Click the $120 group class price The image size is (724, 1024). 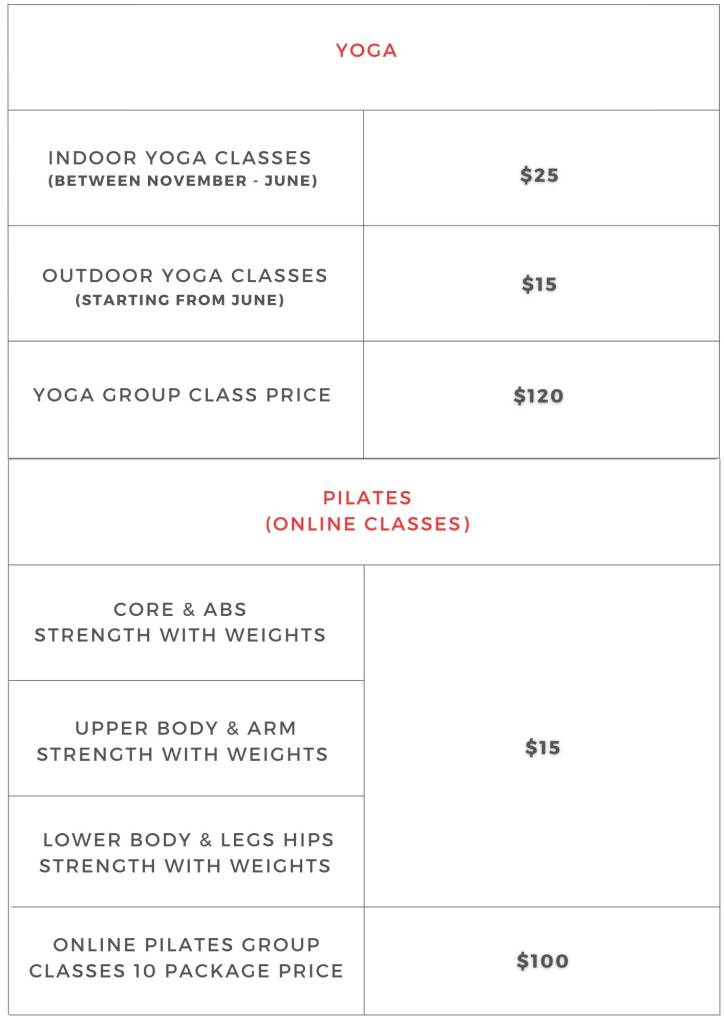[x=539, y=396]
